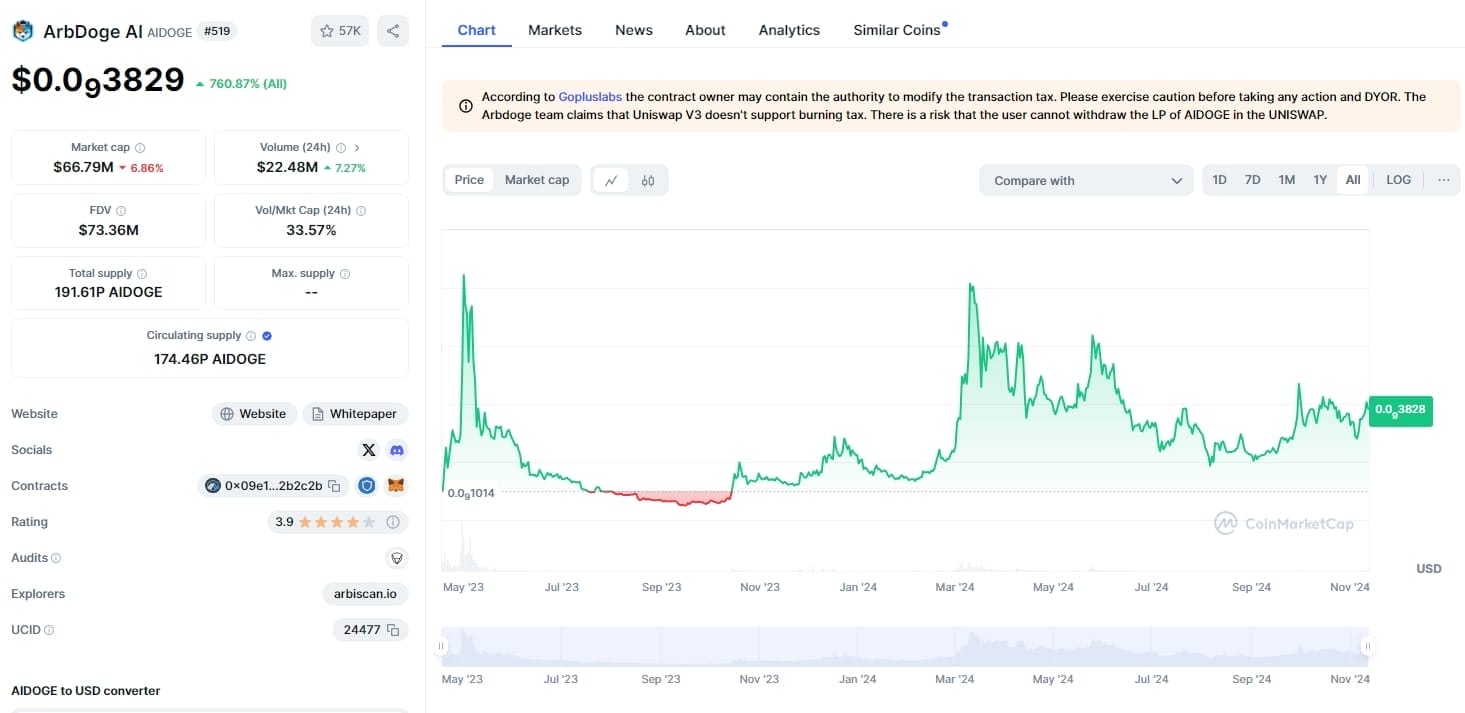1465x713 pixels.
Task: Open Max. supply info icon
Action: (345, 274)
